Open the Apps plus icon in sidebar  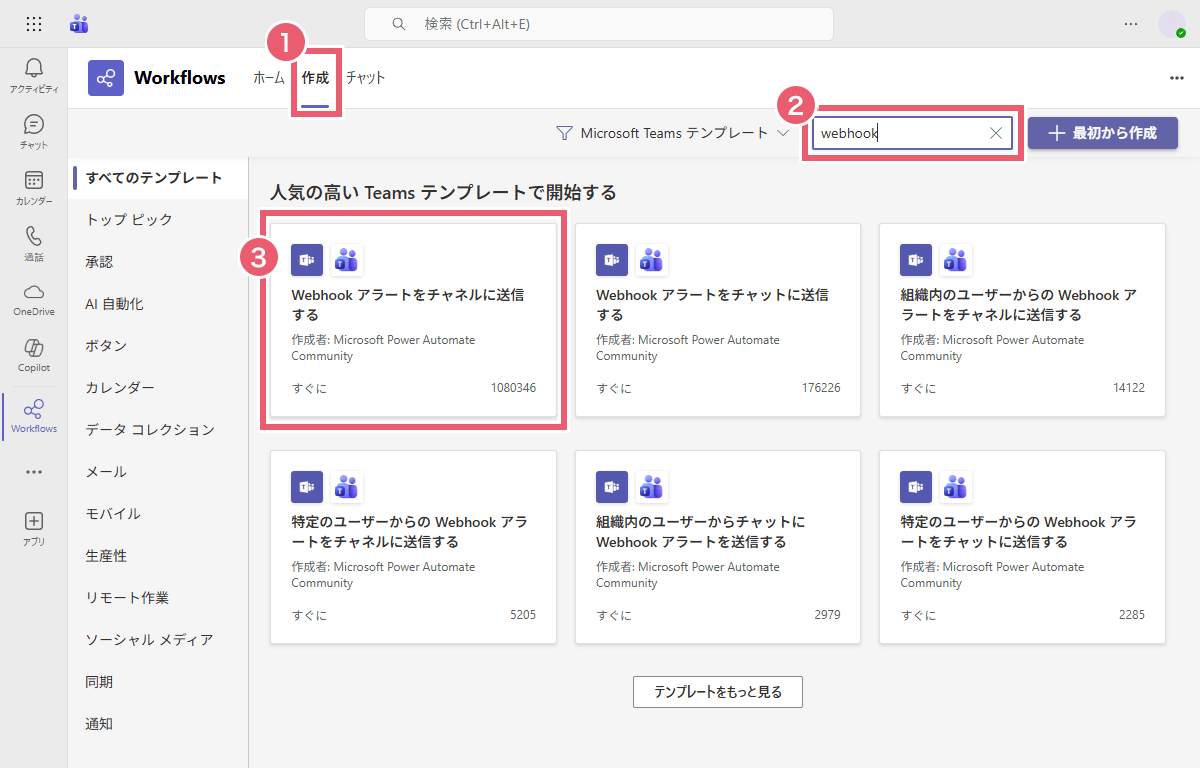[x=34, y=521]
